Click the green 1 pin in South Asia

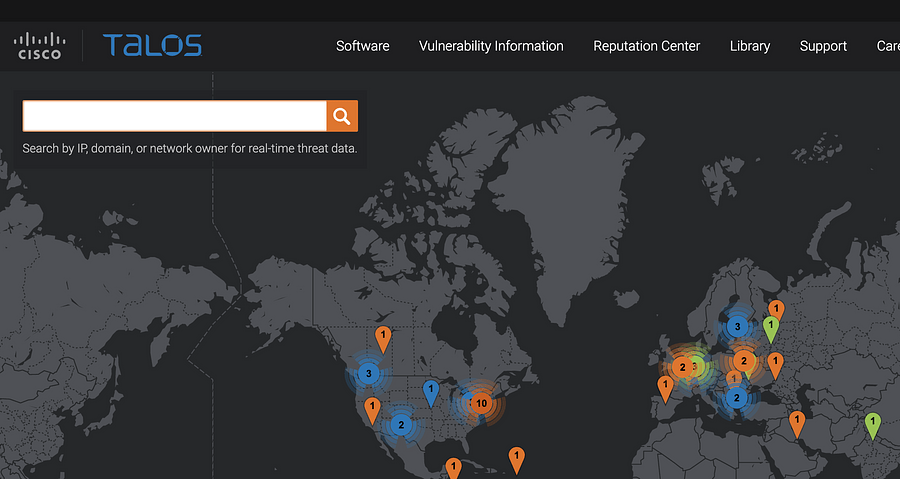(872, 426)
